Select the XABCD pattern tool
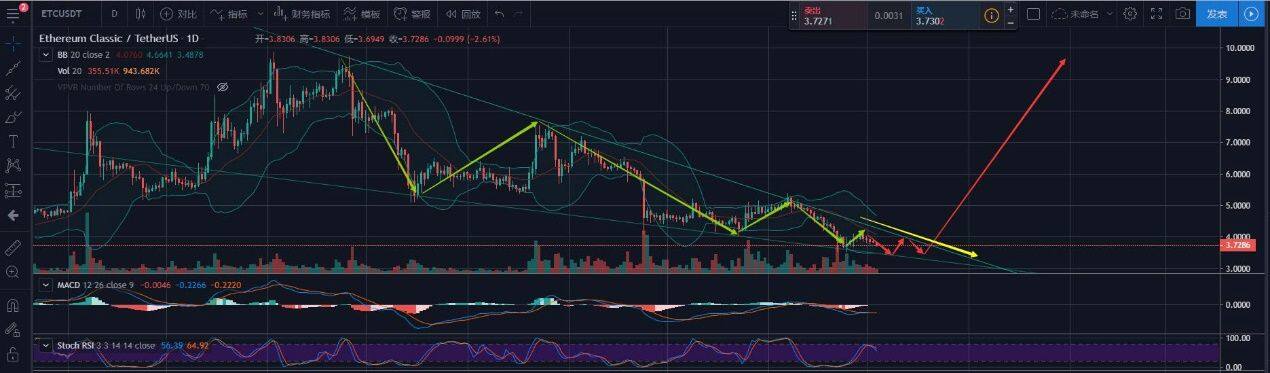1270x373 pixels. point(13,166)
